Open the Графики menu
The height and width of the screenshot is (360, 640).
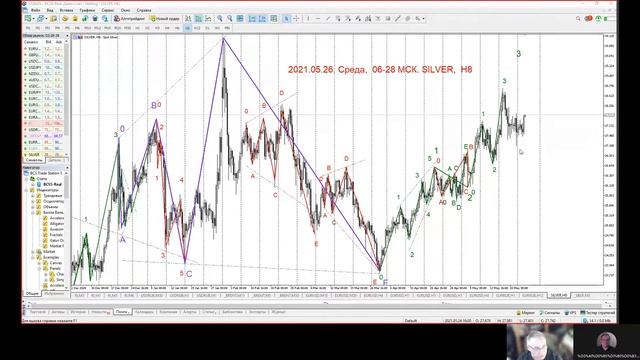coord(87,10)
